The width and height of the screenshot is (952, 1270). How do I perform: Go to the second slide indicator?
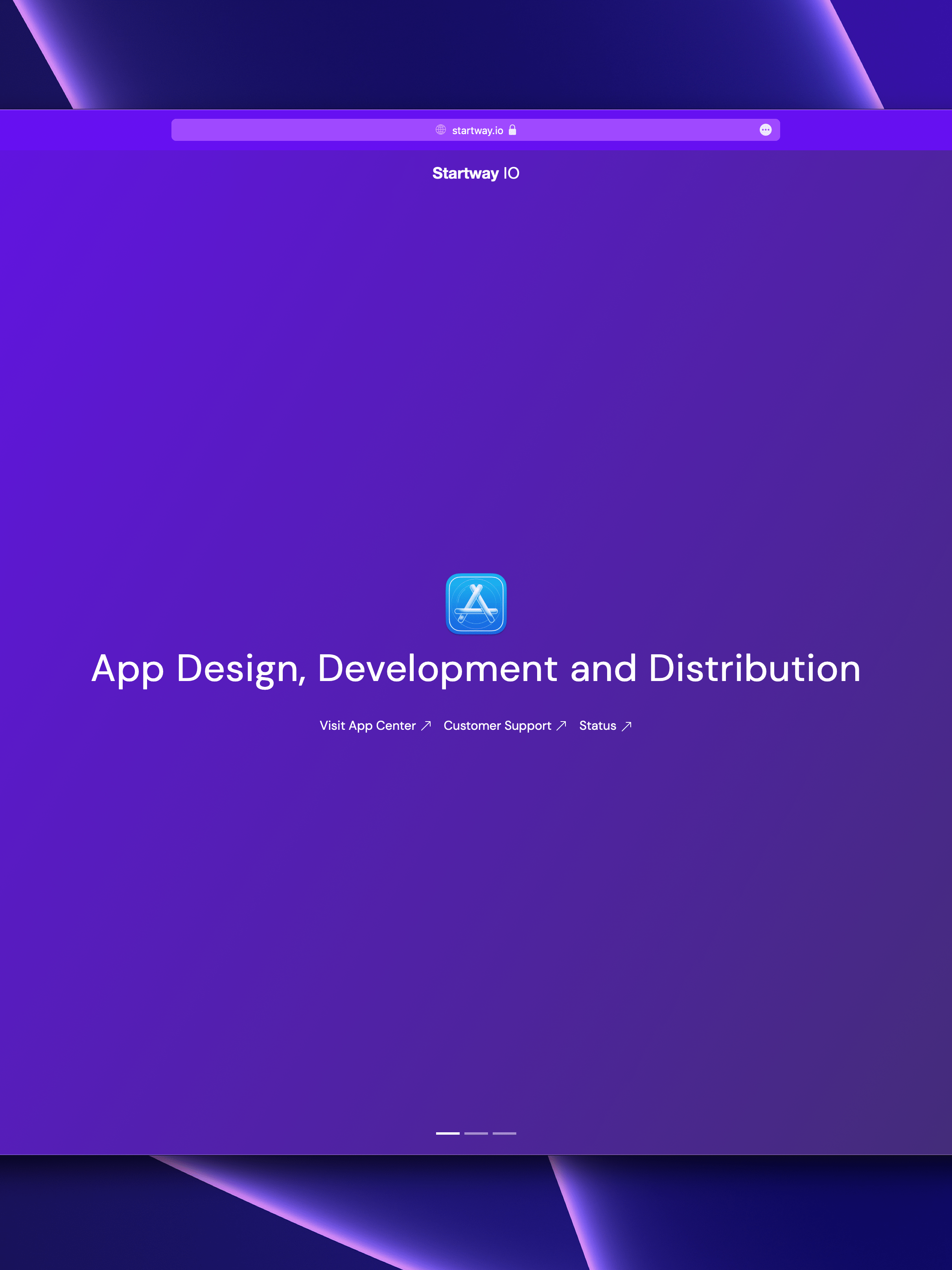click(476, 1133)
